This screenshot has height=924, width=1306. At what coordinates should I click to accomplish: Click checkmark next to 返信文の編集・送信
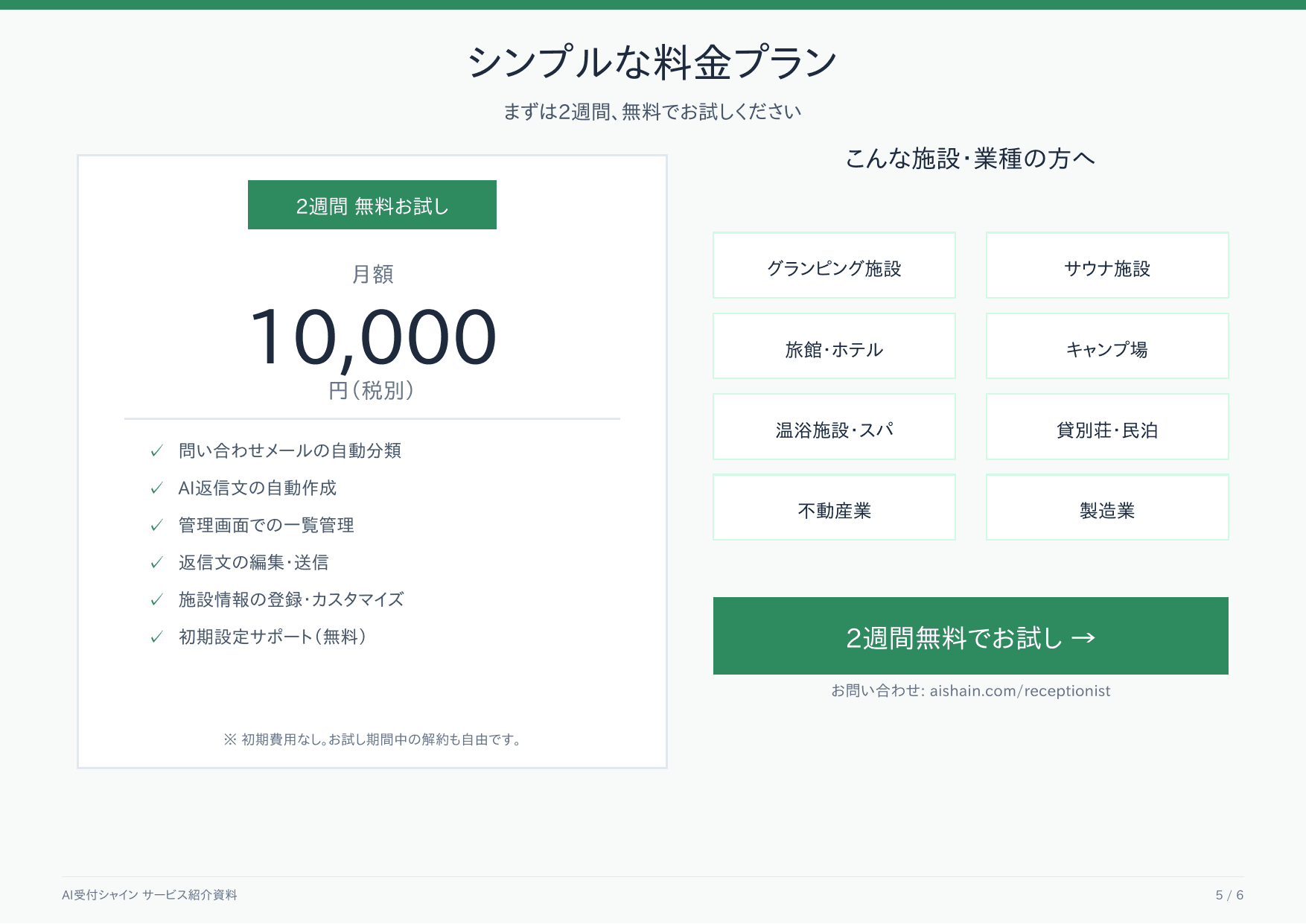[156, 563]
